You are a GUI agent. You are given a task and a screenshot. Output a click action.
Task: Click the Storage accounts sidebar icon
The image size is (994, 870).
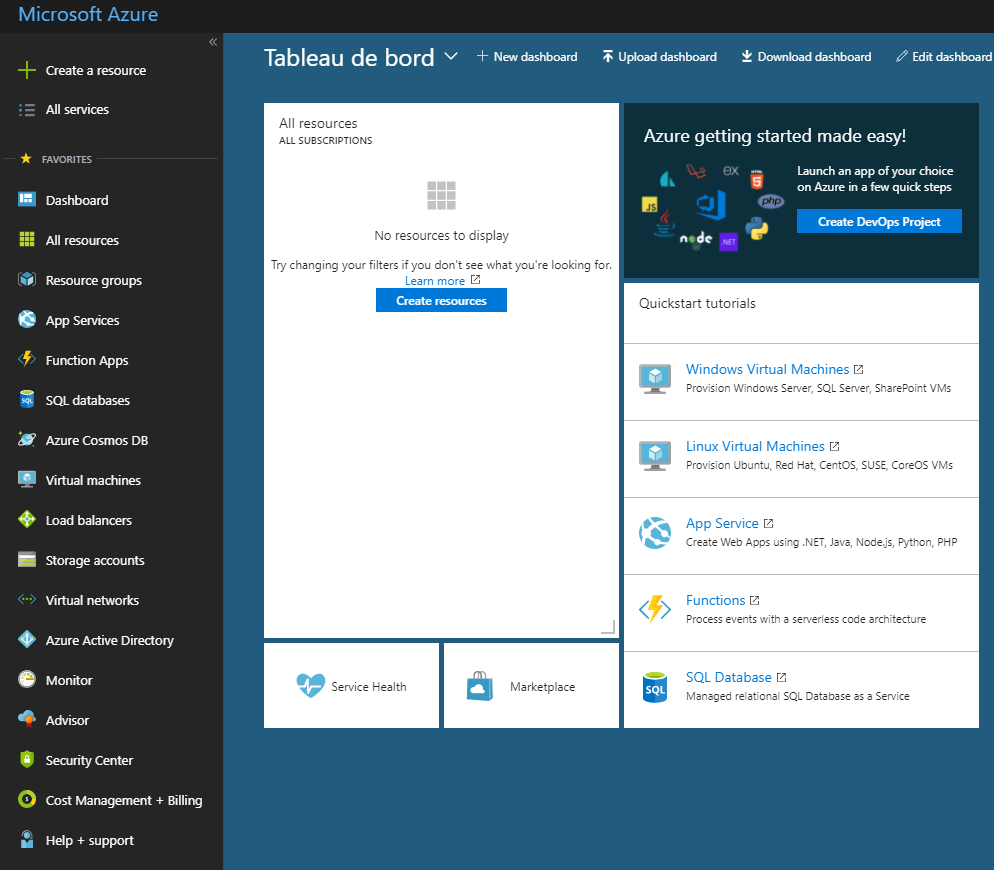click(27, 559)
